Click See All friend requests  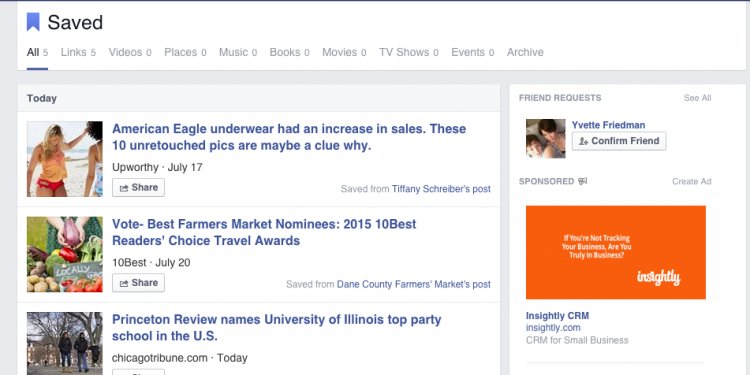[x=697, y=98]
